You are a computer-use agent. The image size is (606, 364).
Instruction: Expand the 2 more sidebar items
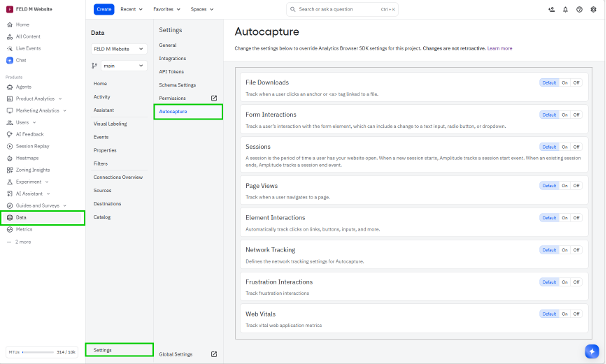tap(19, 242)
